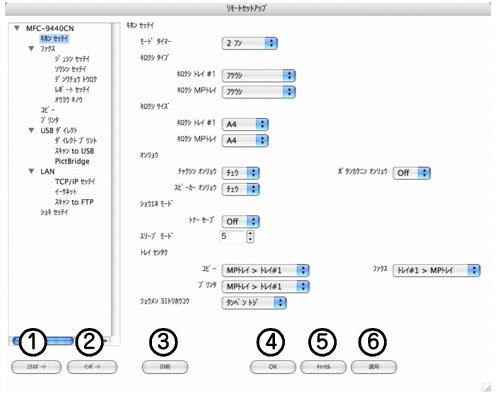Open the モード タイマー dropdown showing 2 フン
The width and height of the screenshot is (496, 393).
(x=250, y=43)
